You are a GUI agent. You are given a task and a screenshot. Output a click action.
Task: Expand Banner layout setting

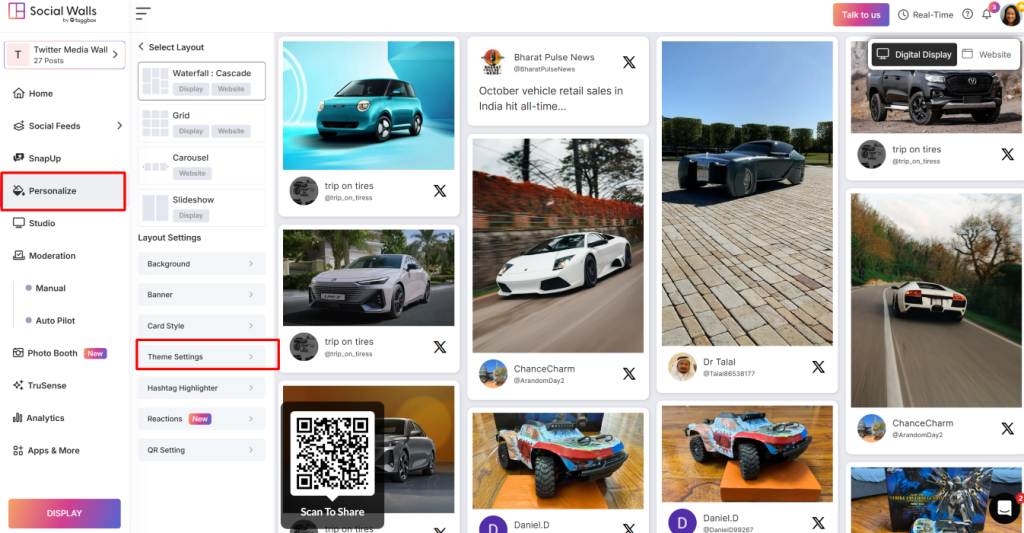pyautogui.click(x=202, y=295)
